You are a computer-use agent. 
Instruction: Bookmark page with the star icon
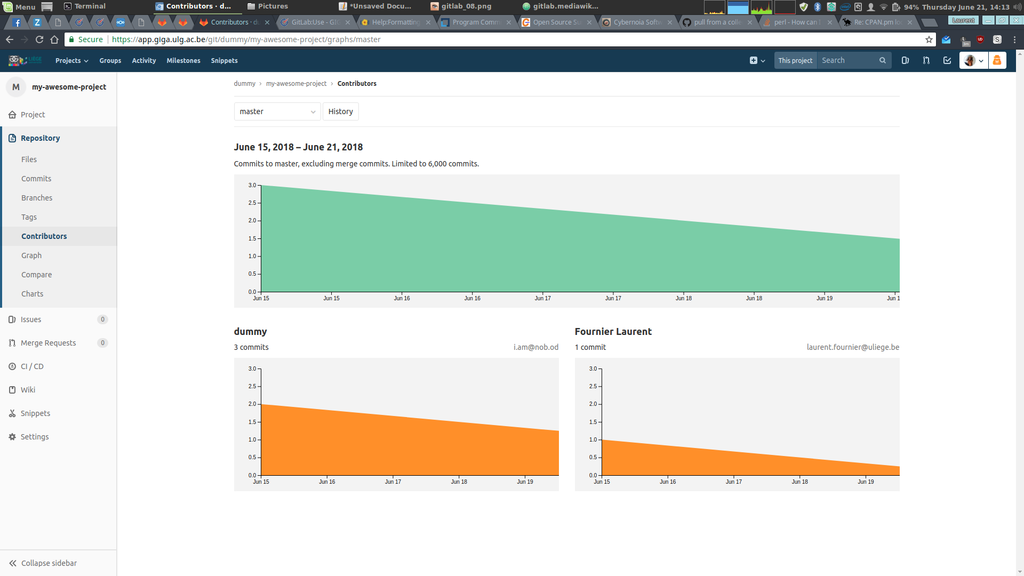coord(929,39)
